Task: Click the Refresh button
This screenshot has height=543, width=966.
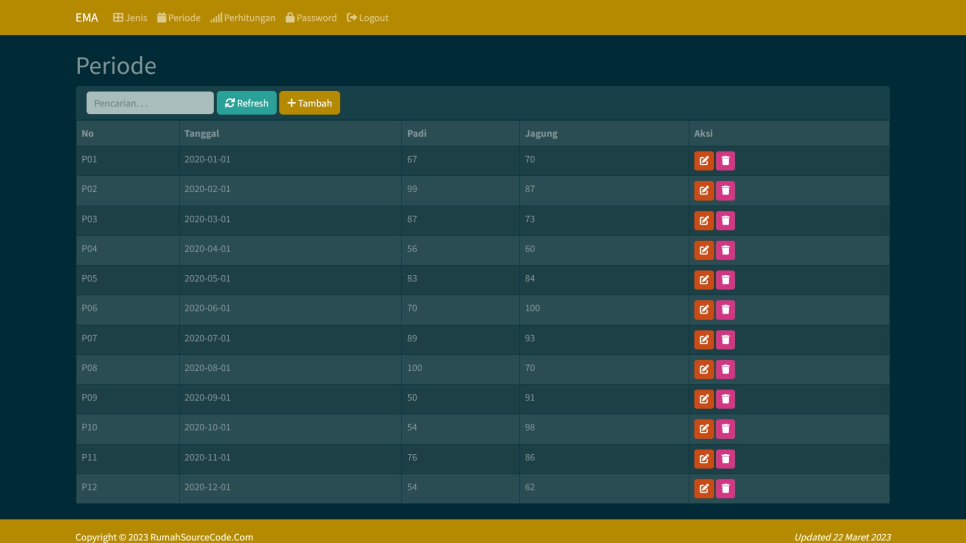Action: click(x=246, y=103)
